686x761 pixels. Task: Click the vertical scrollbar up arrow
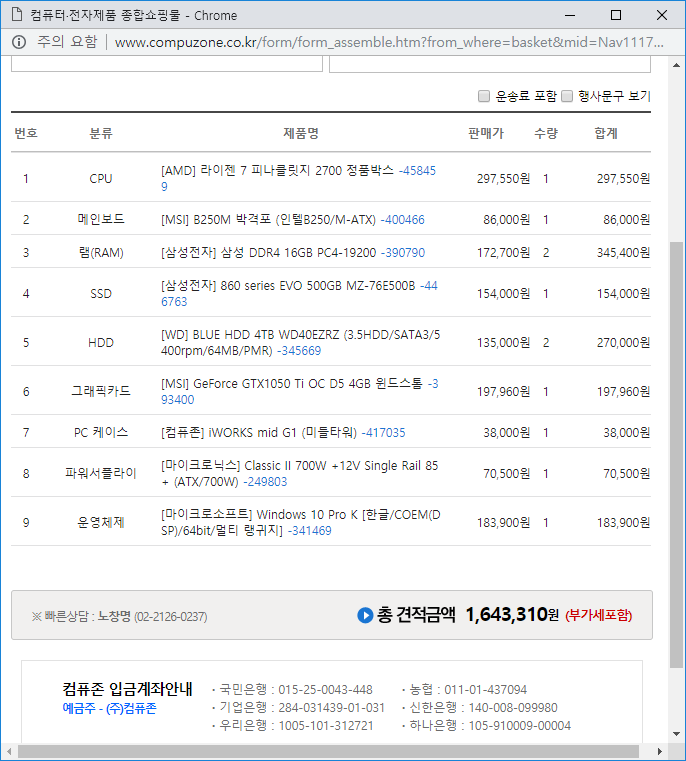pos(676,65)
